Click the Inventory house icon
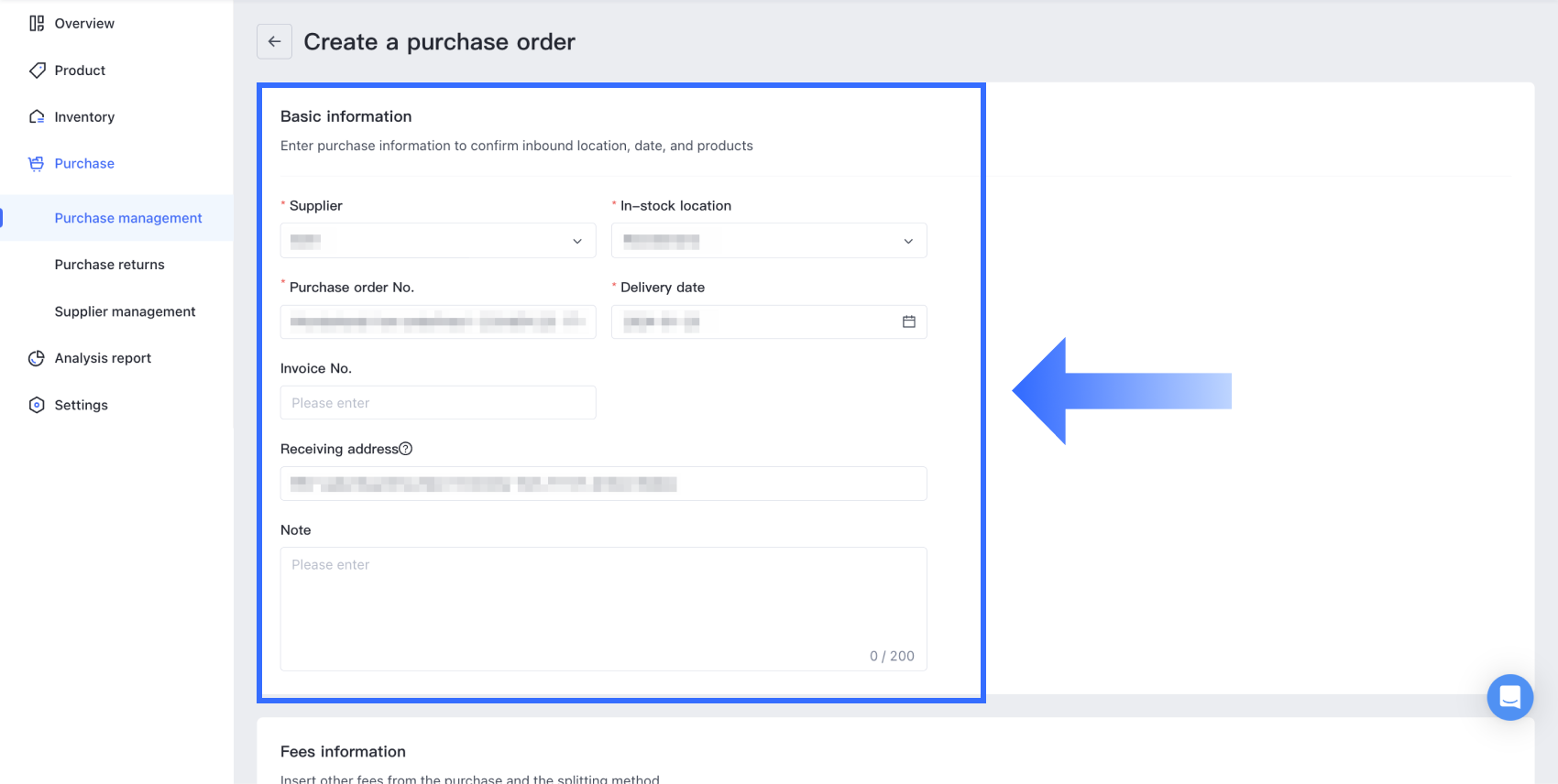The height and width of the screenshot is (784, 1558). click(37, 117)
